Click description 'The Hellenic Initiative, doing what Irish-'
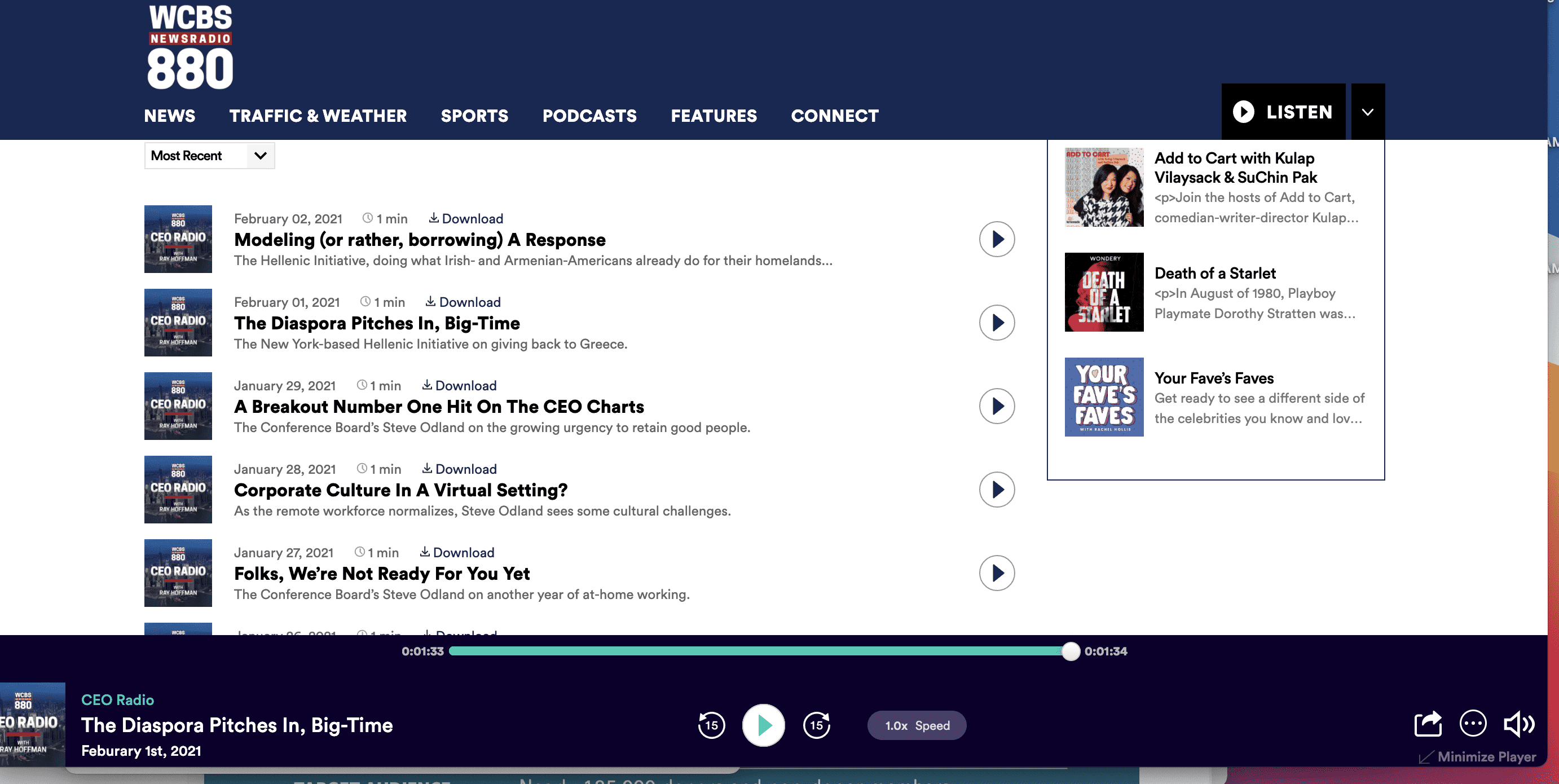The width and height of the screenshot is (1559, 784). pos(533,261)
